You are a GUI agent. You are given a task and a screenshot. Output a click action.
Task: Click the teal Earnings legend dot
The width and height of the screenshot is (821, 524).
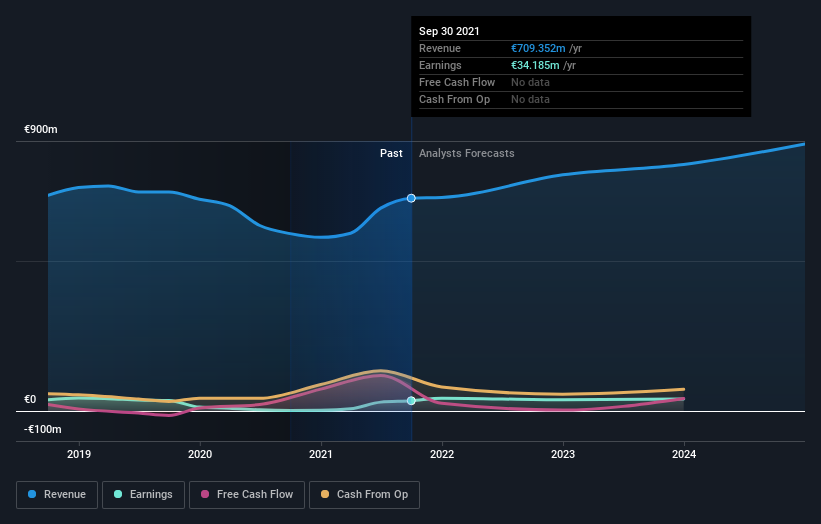click(x=118, y=494)
